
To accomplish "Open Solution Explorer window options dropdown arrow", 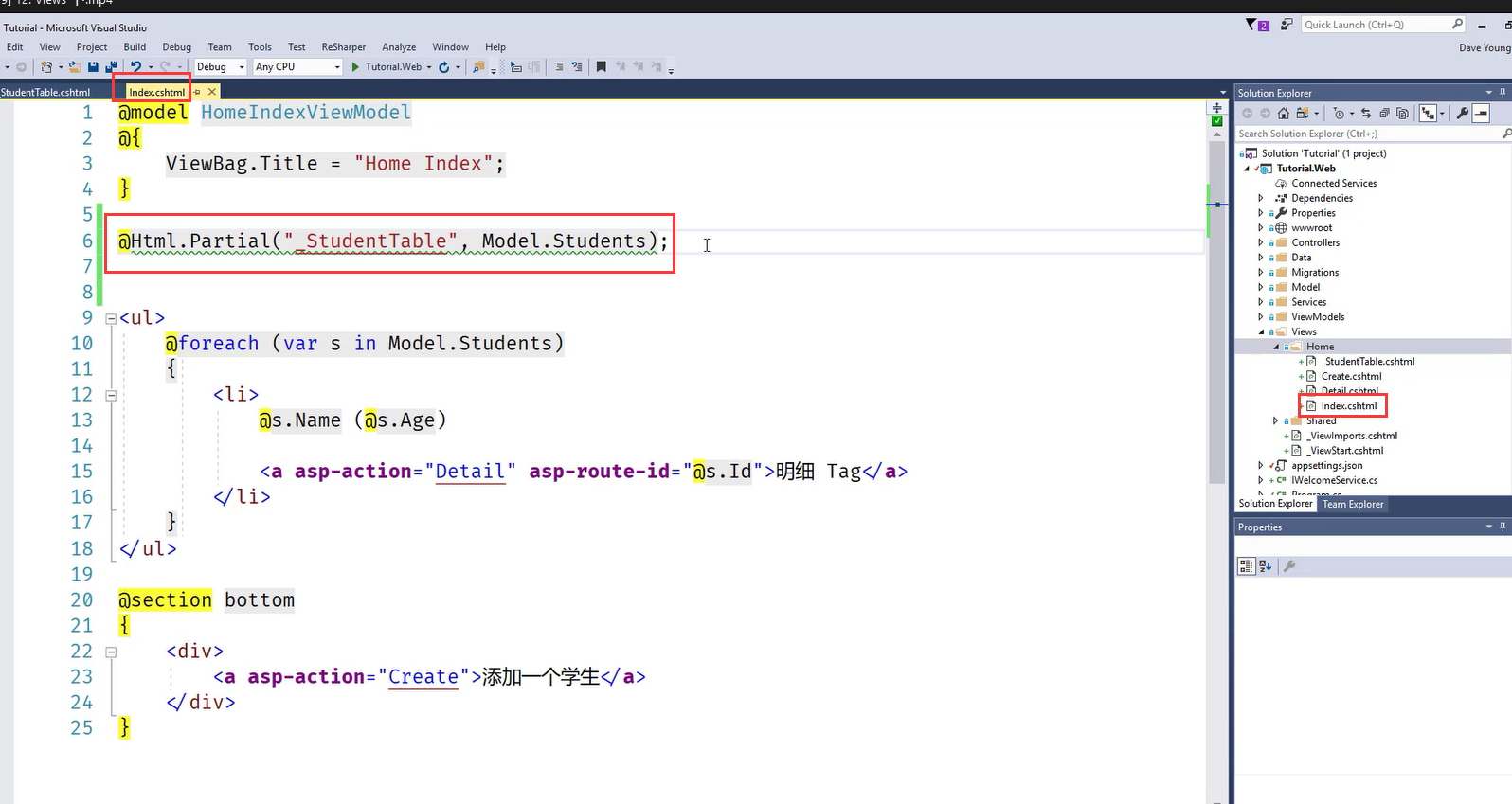I will tap(1488, 93).
